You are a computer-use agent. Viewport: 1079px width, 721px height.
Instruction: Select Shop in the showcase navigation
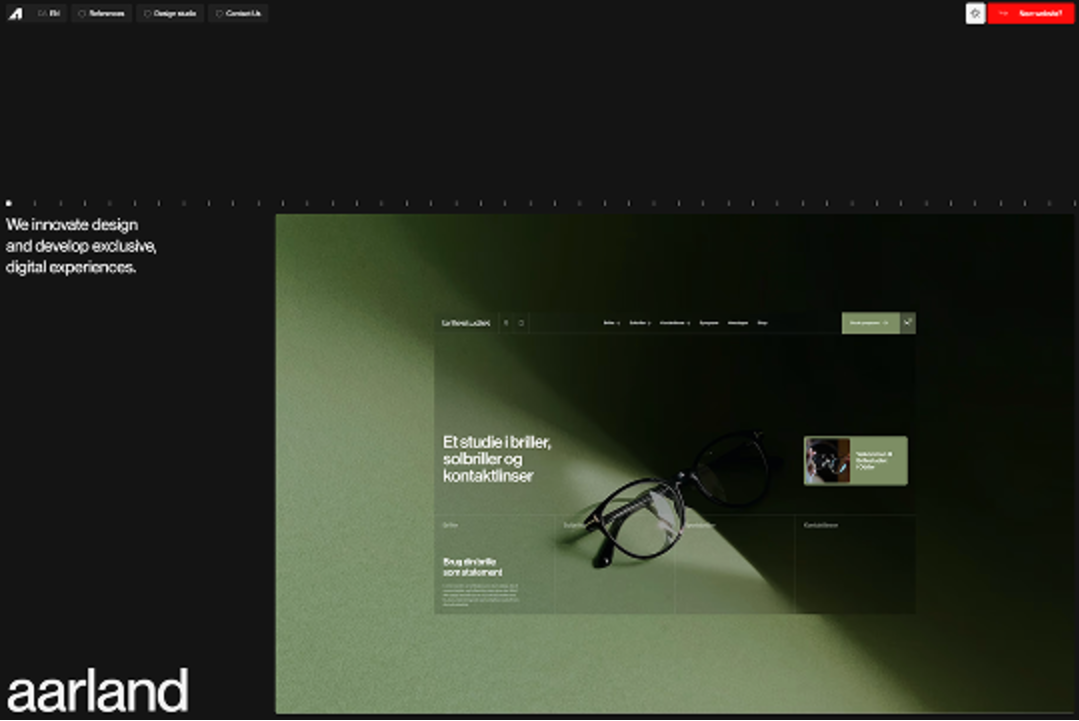(761, 323)
